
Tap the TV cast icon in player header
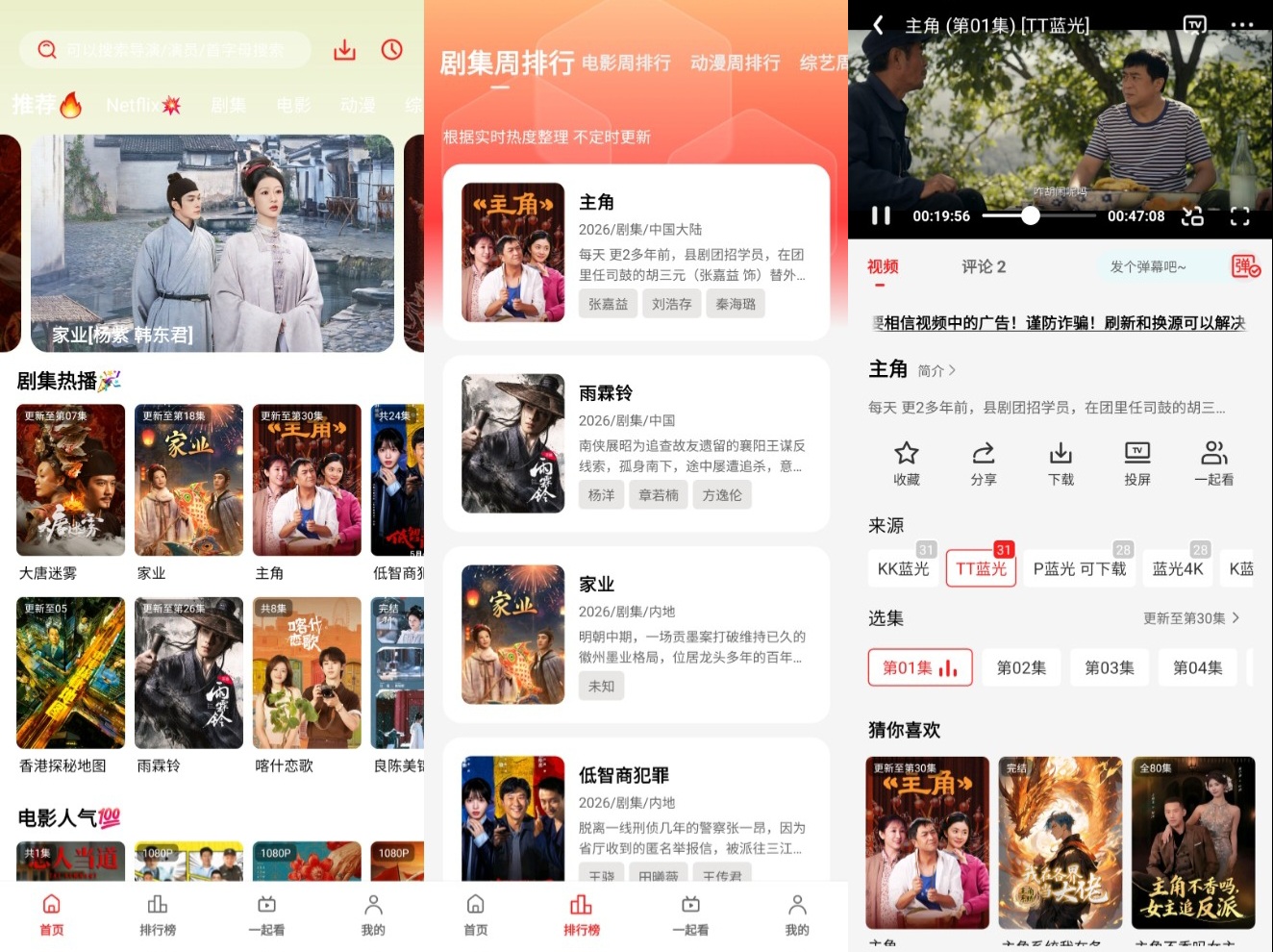pos(1194,25)
